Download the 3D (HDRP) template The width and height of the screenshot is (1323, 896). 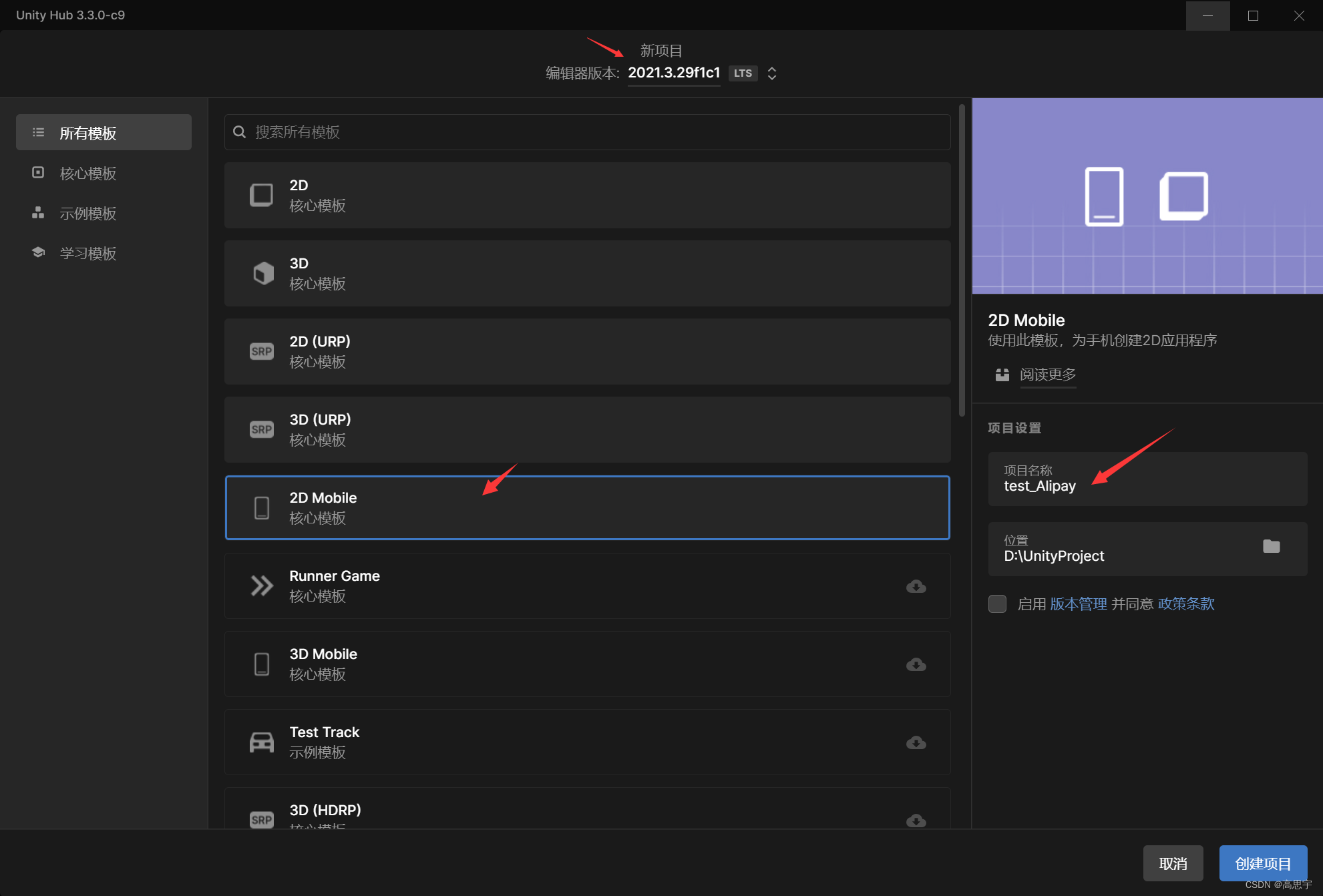pos(916,820)
